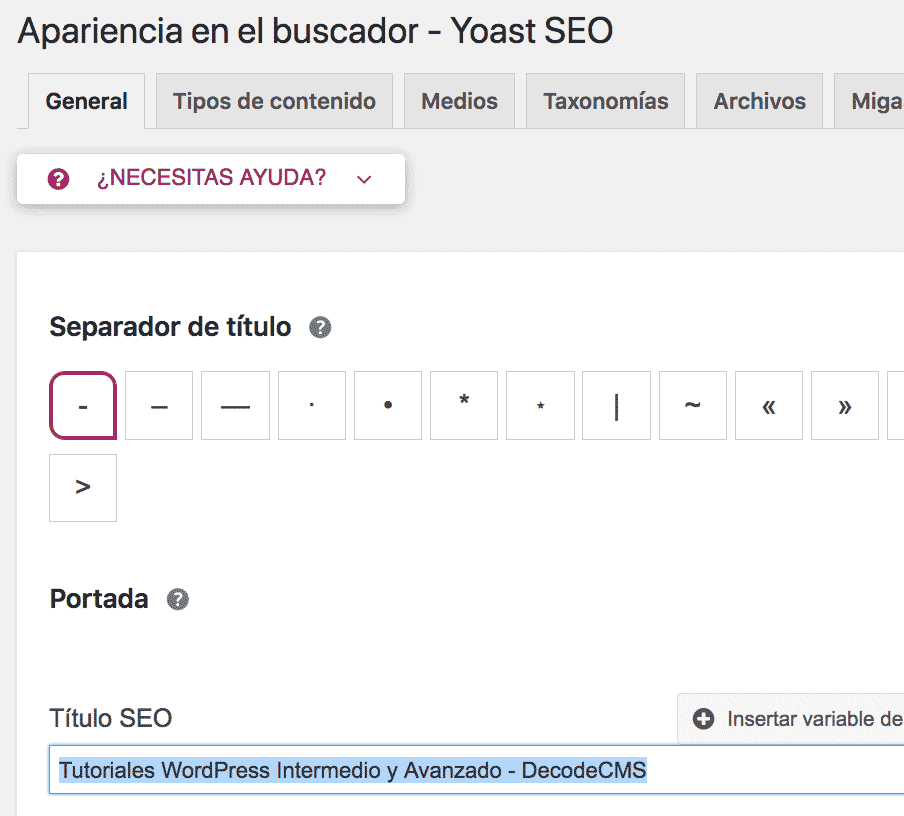Image resolution: width=904 pixels, height=816 pixels.
Task: Select the vertical bar separator
Action: tap(616, 405)
